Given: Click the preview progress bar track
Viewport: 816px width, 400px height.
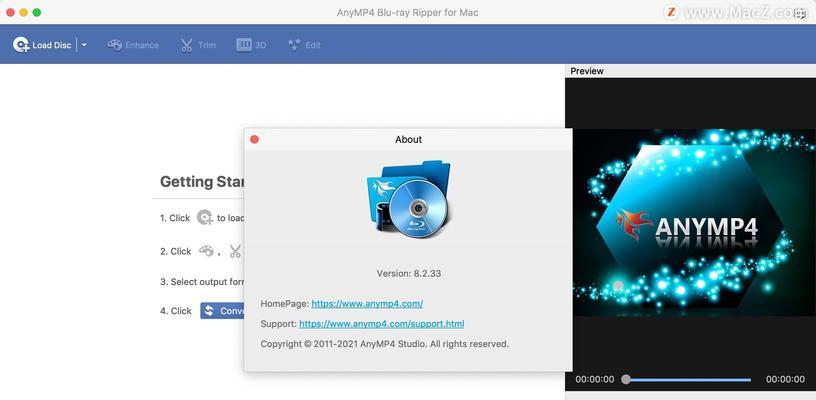Looking at the screenshot, I should 688,380.
